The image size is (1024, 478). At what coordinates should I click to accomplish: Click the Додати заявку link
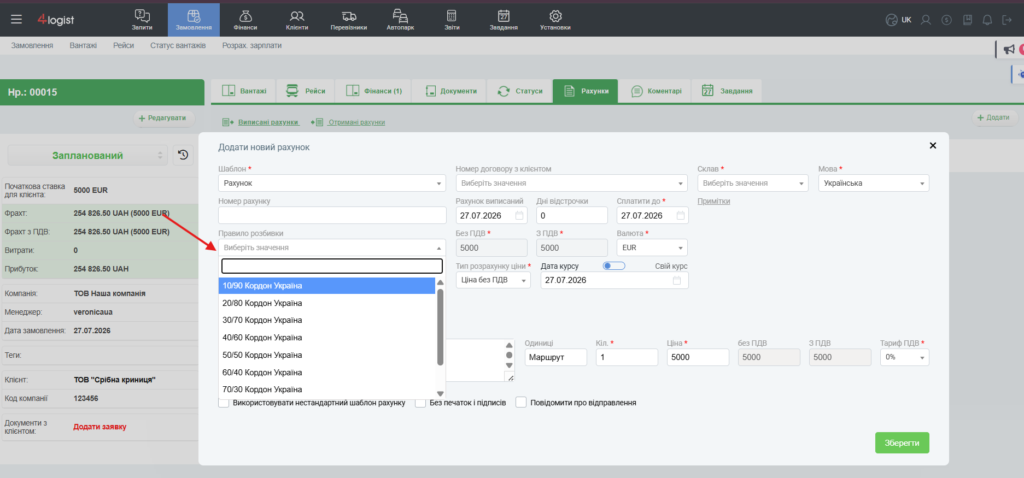pyautogui.click(x=100, y=426)
